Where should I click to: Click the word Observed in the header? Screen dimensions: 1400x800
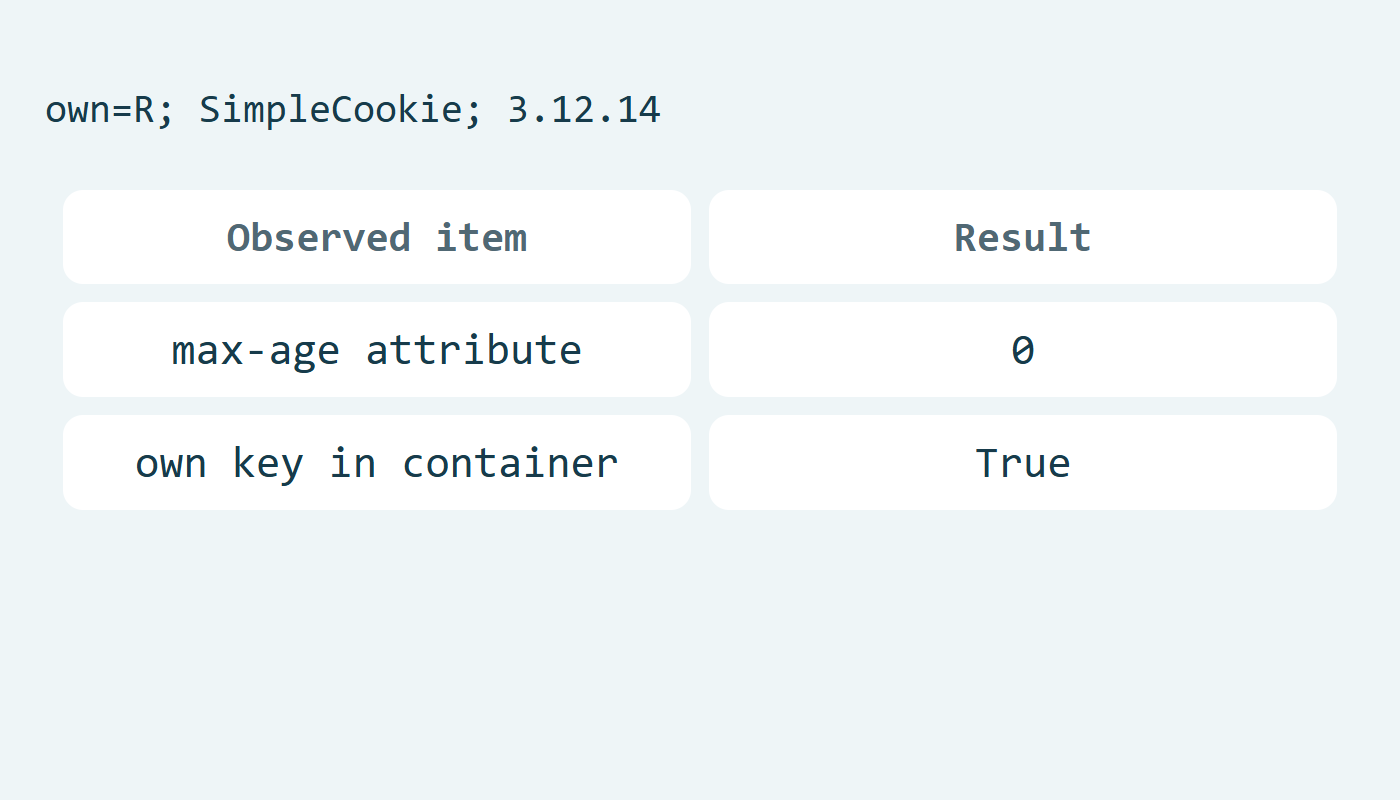[x=319, y=237]
